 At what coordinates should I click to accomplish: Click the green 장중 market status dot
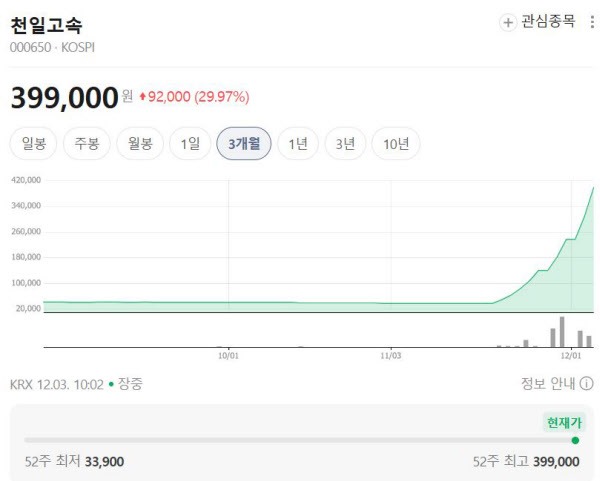(x=111, y=384)
